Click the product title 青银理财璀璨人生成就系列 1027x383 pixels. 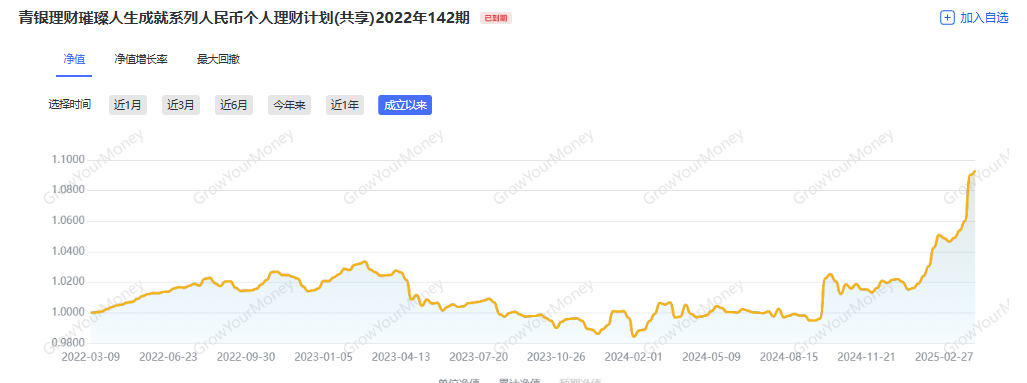tap(244, 18)
